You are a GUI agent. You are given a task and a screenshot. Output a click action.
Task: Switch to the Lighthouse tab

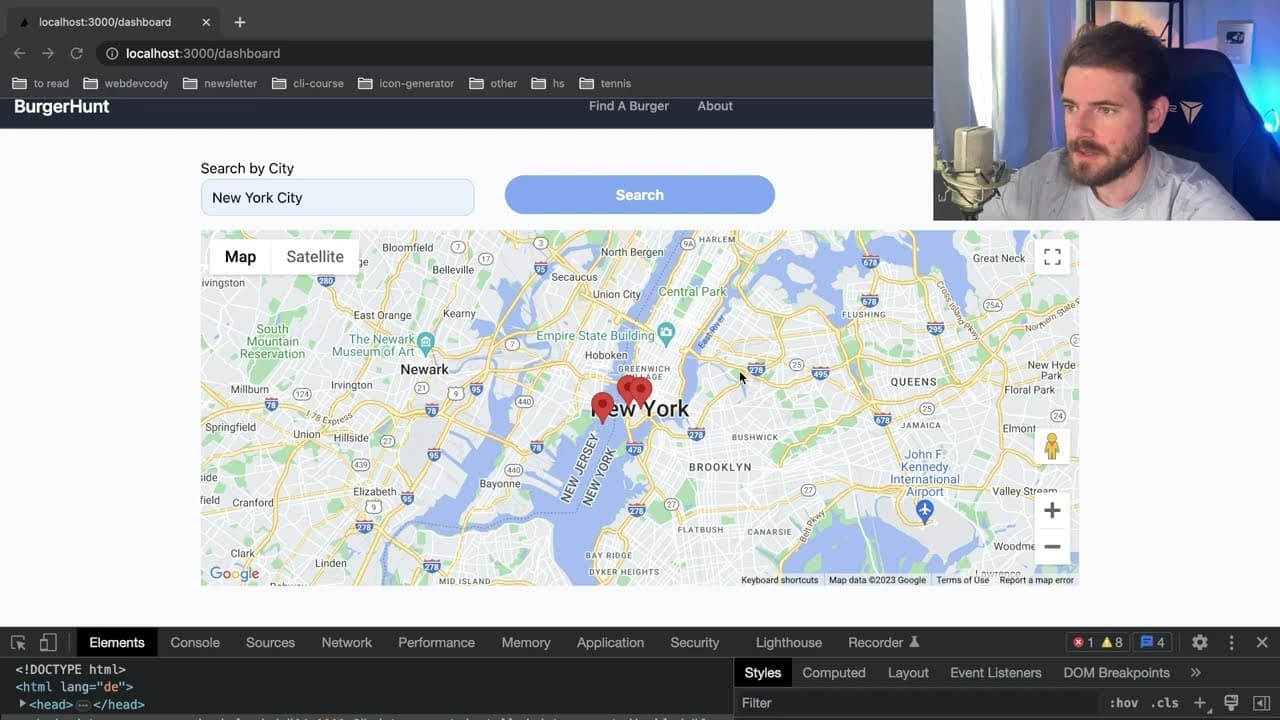(x=789, y=643)
